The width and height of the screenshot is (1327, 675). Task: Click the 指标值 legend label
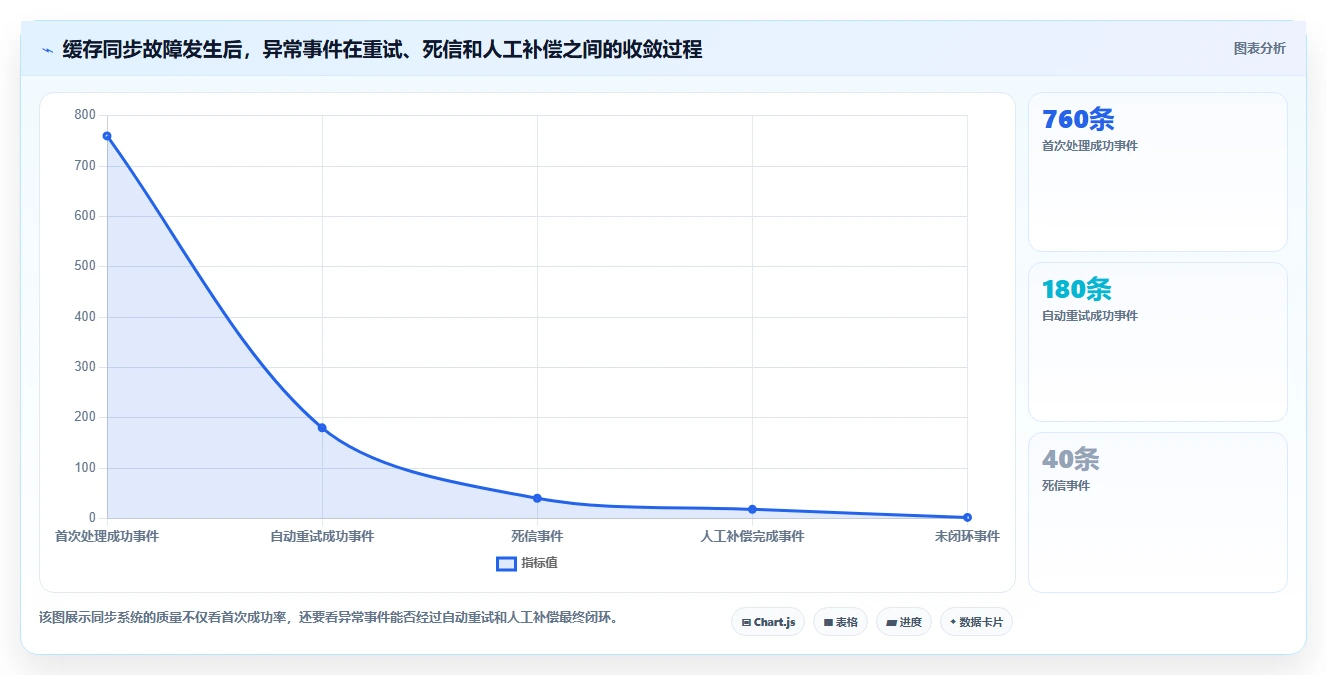coord(539,563)
